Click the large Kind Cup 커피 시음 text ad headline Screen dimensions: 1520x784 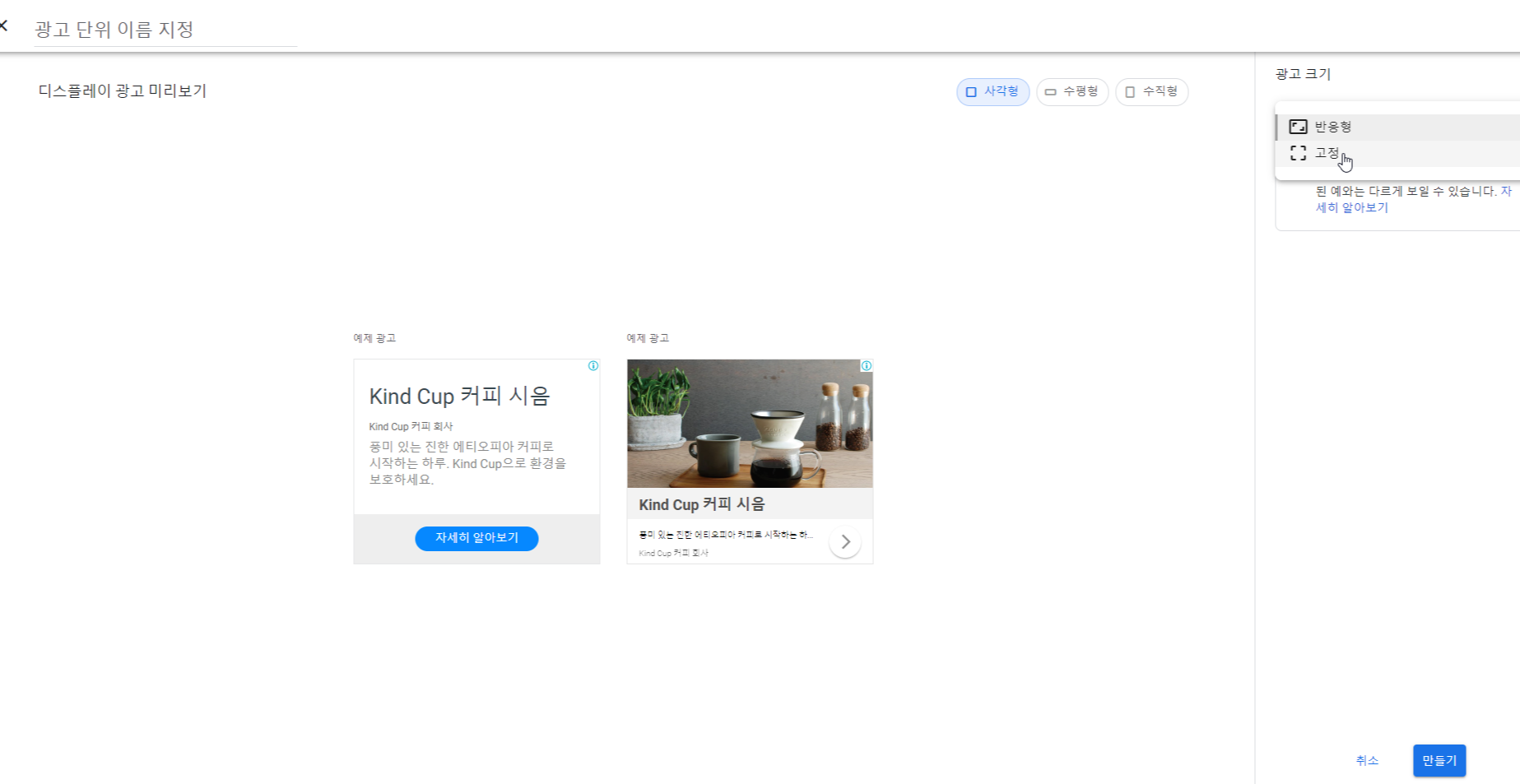click(x=459, y=397)
